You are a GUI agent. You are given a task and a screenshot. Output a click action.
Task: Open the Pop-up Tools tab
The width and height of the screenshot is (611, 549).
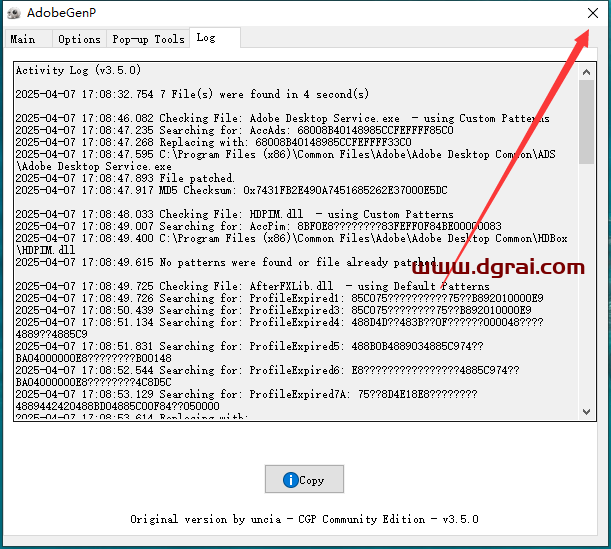point(148,39)
